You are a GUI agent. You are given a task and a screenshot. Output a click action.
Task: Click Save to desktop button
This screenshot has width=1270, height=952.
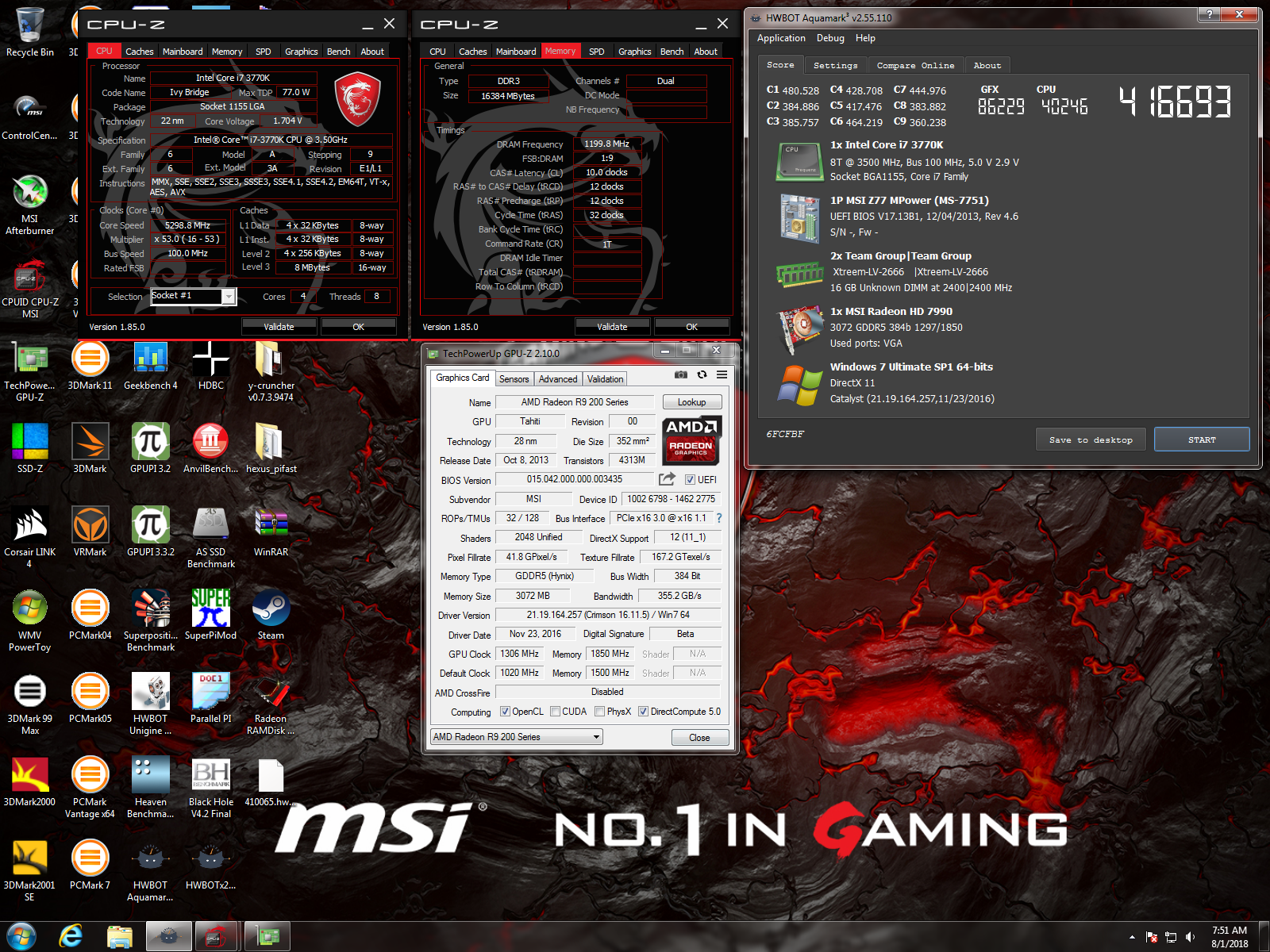click(x=1091, y=440)
